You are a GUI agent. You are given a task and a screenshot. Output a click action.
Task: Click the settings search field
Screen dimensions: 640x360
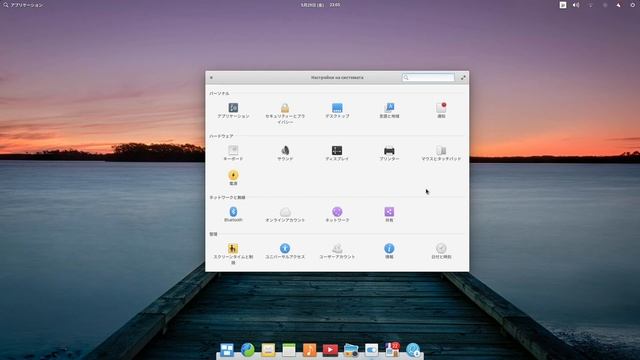click(x=428, y=78)
